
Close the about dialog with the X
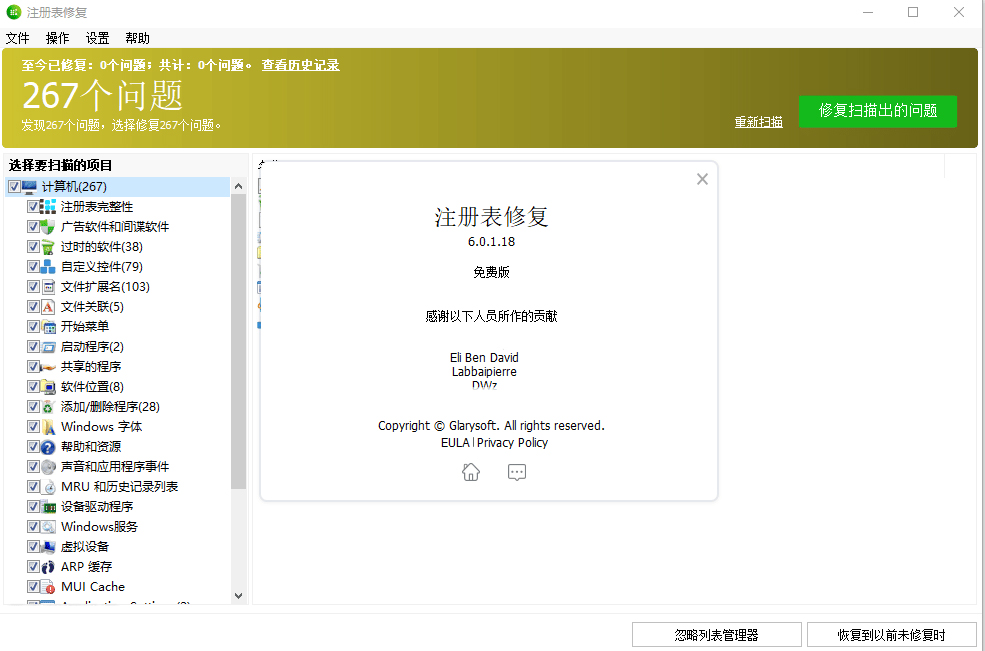click(x=702, y=179)
